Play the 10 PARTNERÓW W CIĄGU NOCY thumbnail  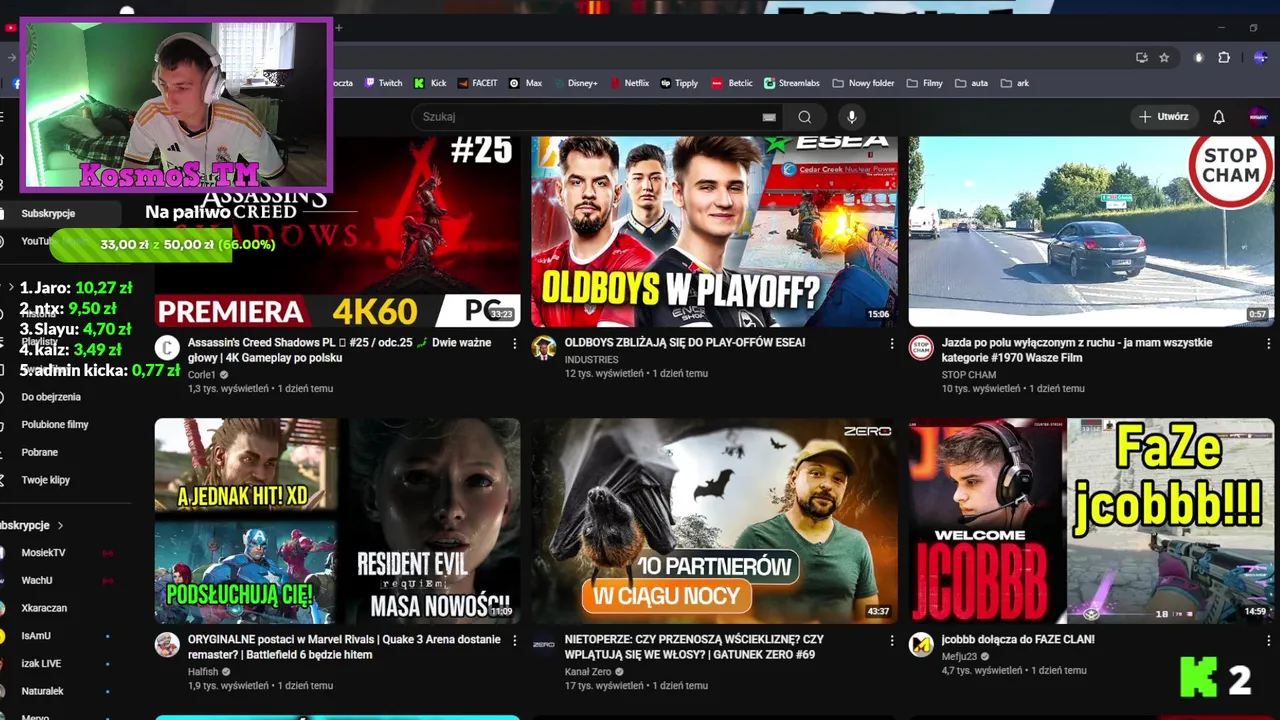coord(714,521)
